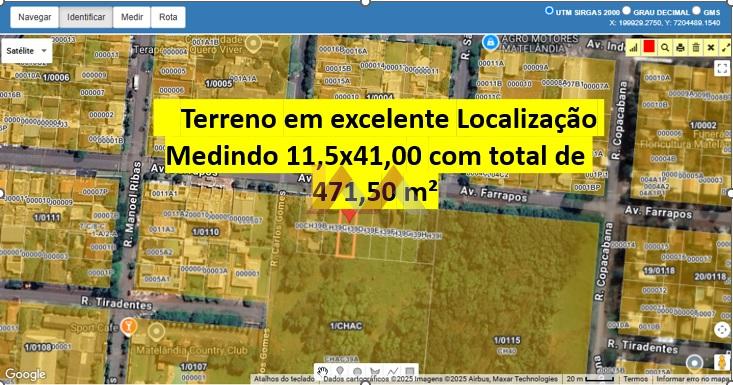Select the polyline drawing tool
This screenshot has height=385, width=733.
[392, 372]
